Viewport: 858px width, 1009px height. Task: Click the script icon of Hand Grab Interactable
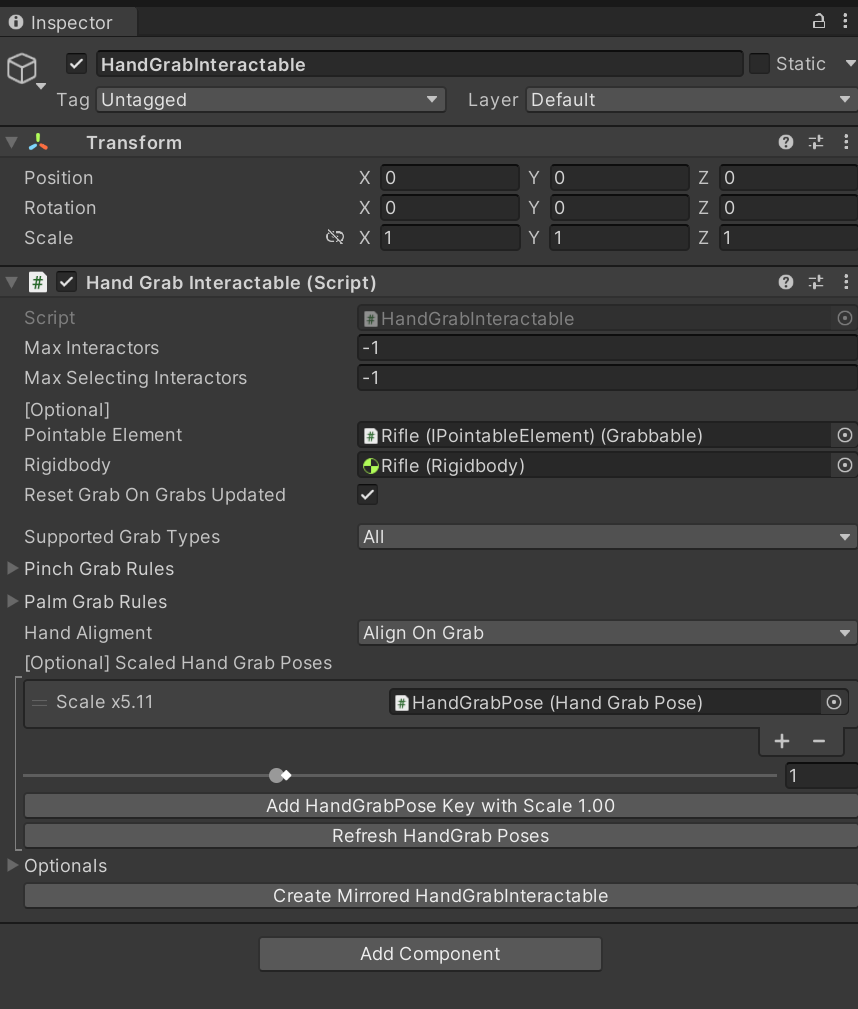click(38, 282)
